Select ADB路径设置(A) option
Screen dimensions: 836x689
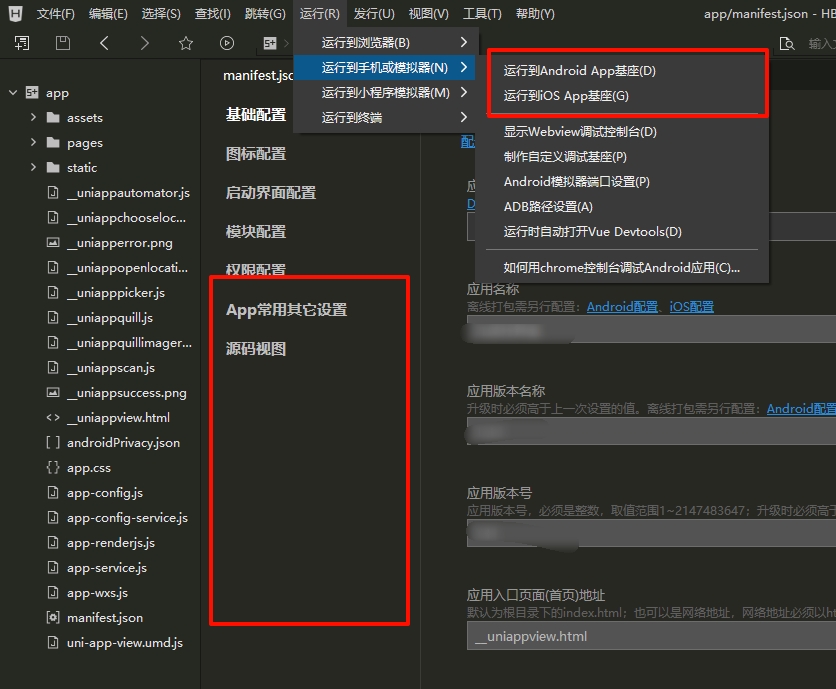(548, 207)
